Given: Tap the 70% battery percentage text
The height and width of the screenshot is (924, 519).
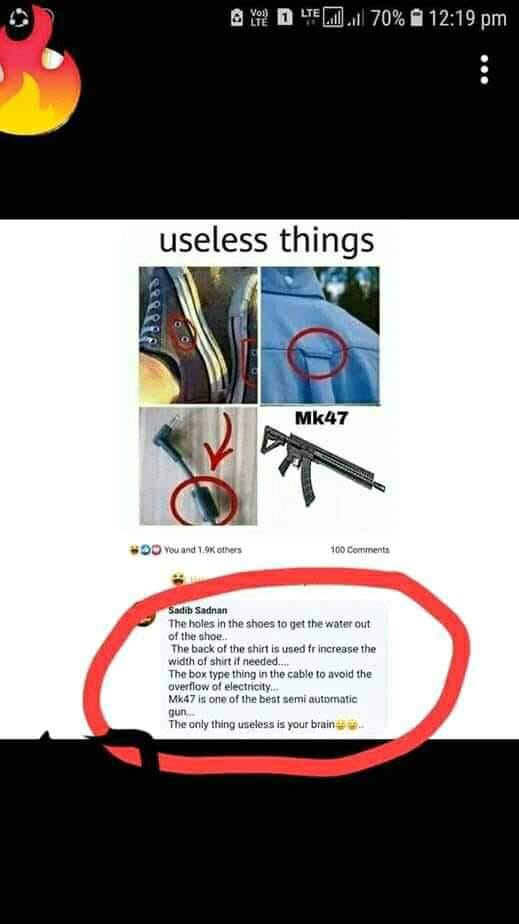Looking at the screenshot, I should 388,19.
